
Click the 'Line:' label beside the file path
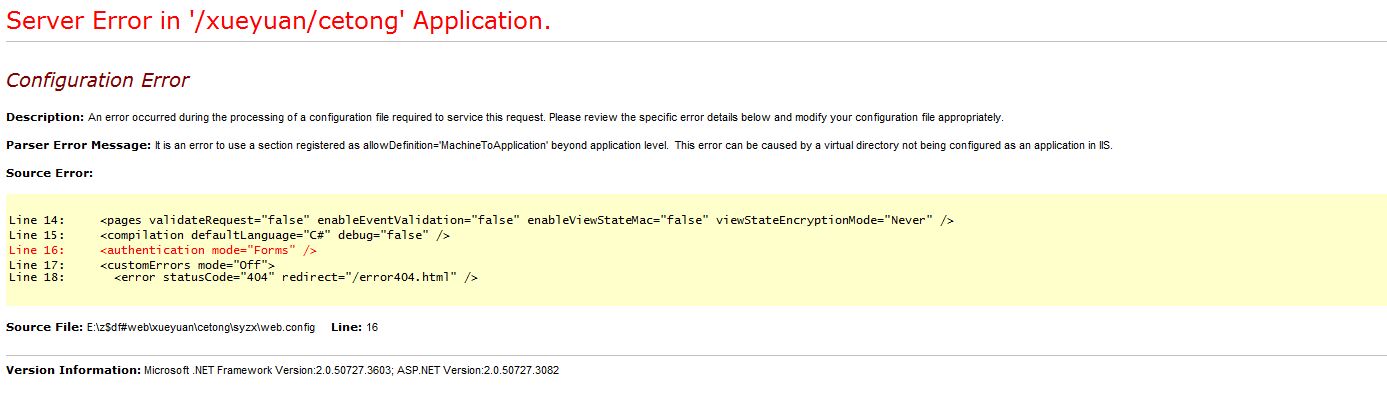pos(346,327)
